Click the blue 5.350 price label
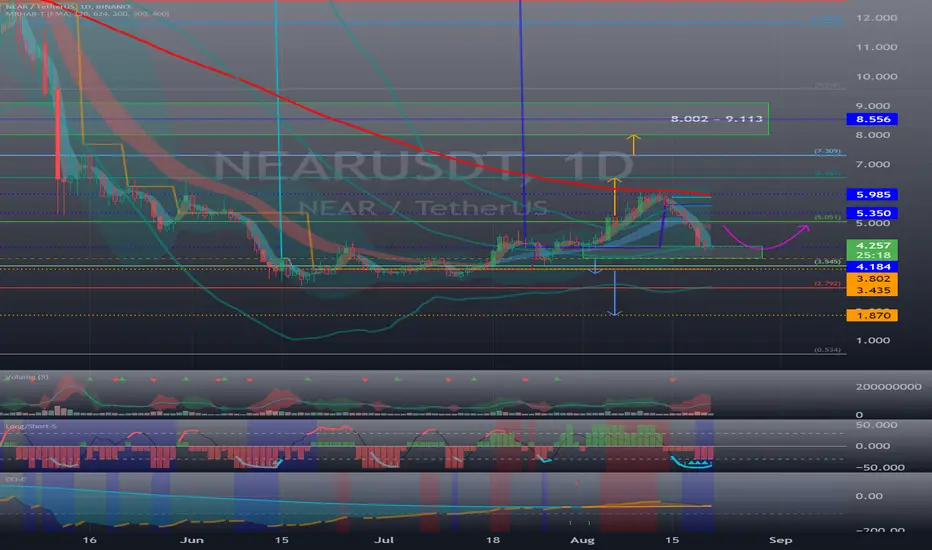The height and width of the screenshot is (550, 932). pos(872,213)
